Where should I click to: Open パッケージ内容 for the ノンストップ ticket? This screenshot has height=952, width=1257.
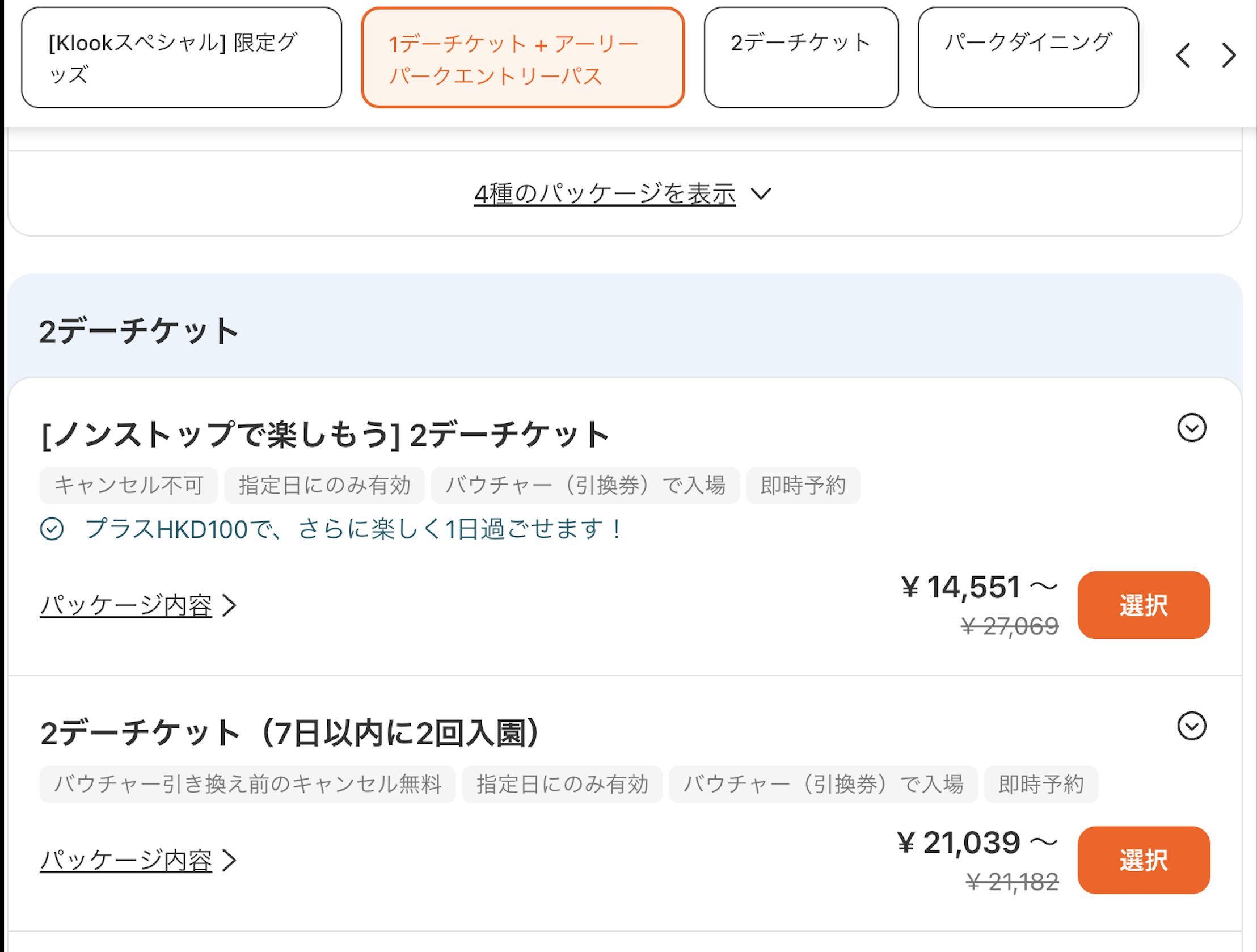click(126, 605)
